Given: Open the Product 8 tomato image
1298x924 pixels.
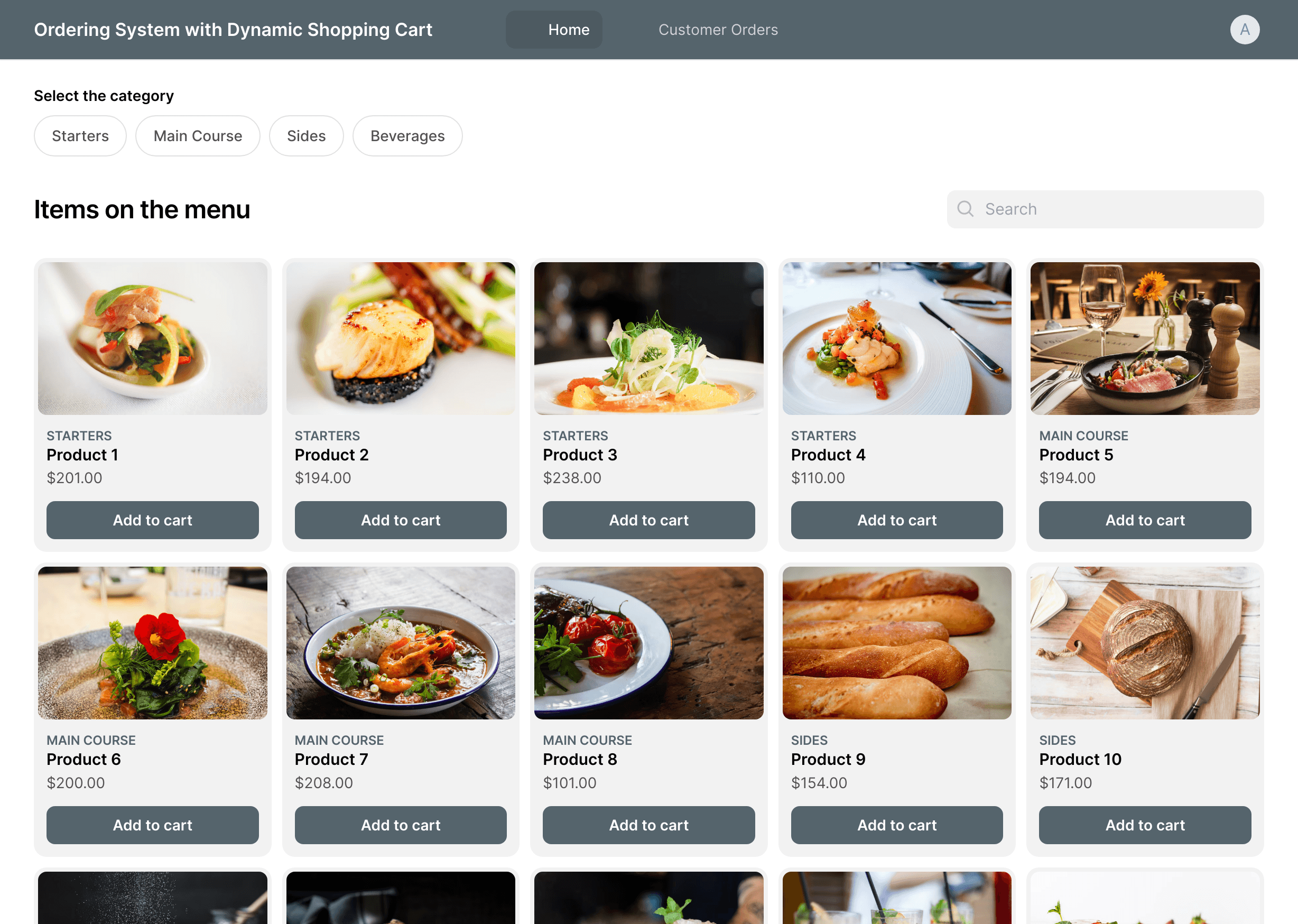Looking at the screenshot, I should (x=648, y=643).
